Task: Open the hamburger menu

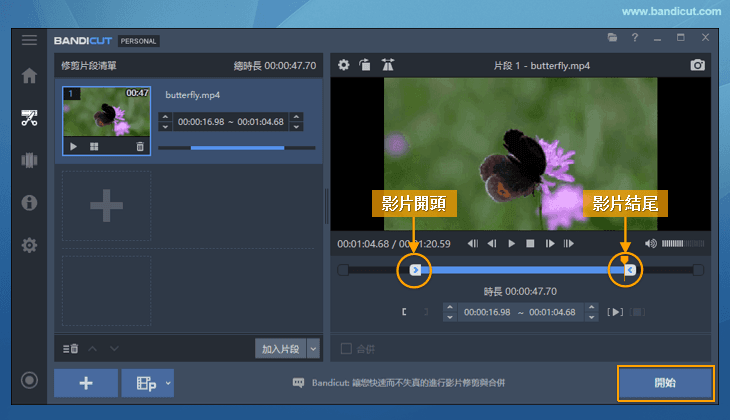Action: click(29, 40)
